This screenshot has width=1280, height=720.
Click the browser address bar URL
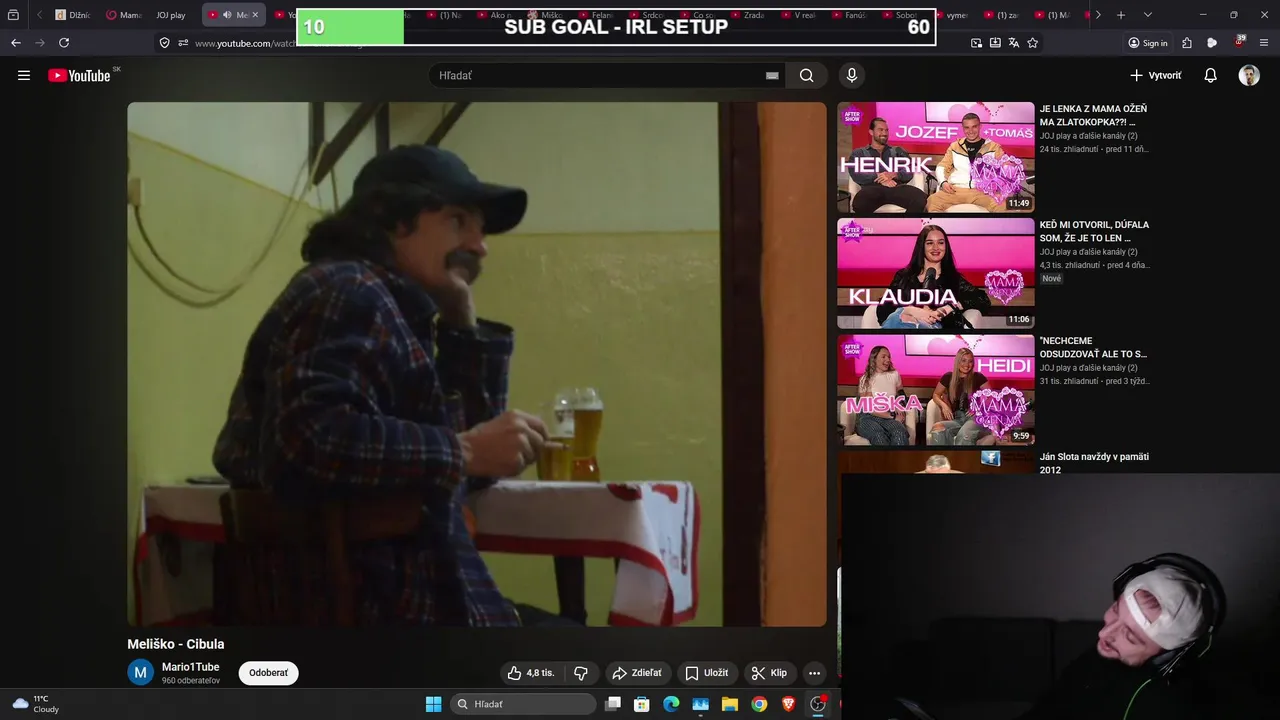click(x=245, y=43)
